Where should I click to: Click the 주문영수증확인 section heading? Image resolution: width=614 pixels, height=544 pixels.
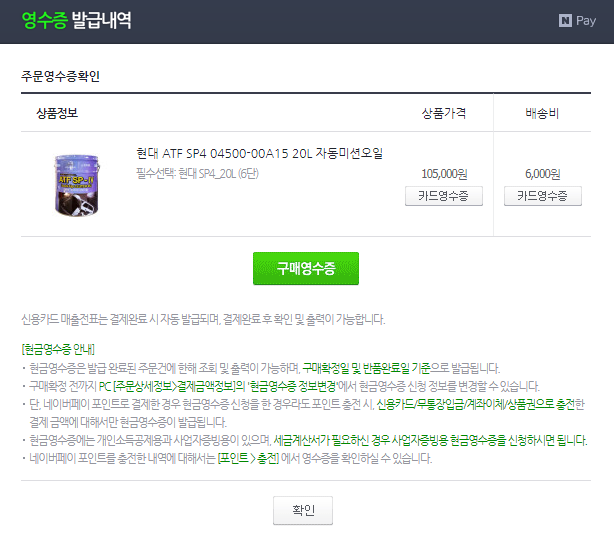60,76
